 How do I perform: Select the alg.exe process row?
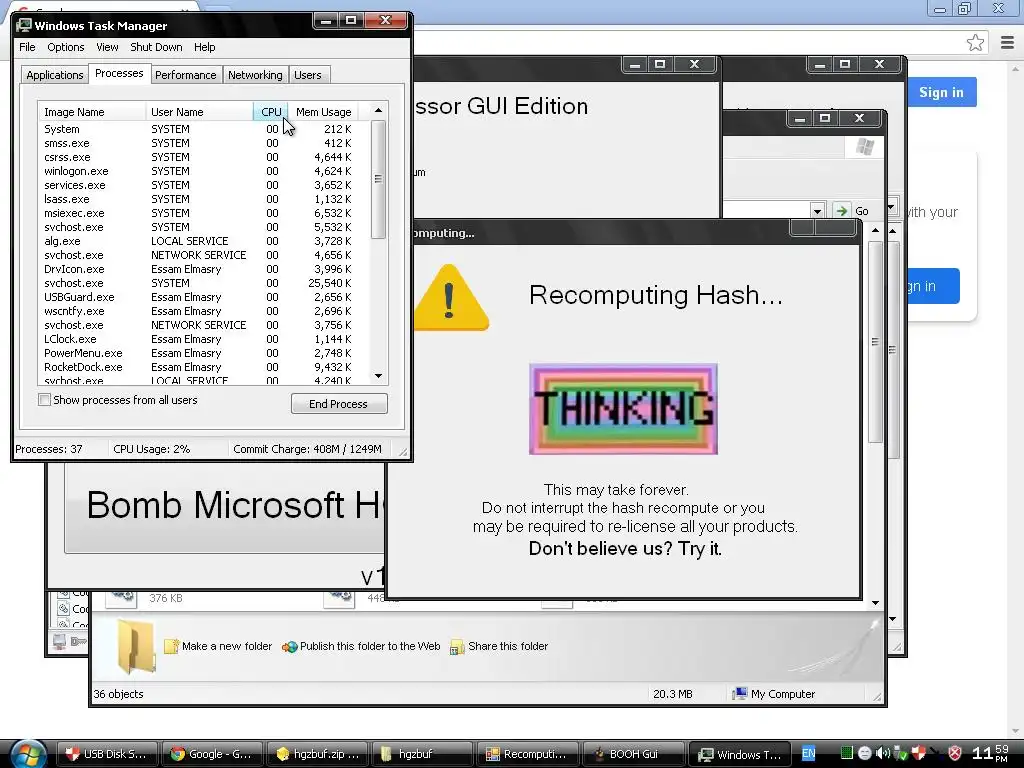click(x=204, y=241)
